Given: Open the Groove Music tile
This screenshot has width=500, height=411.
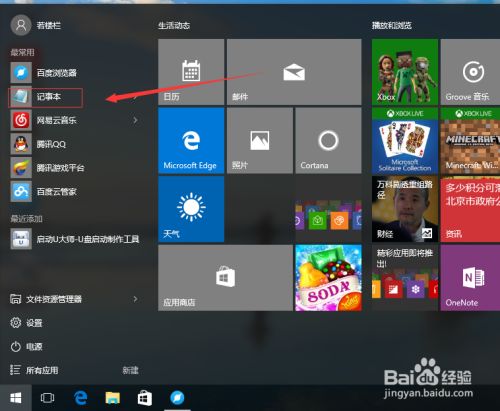Looking at the screenshot, I should click(x=470, y=72).
